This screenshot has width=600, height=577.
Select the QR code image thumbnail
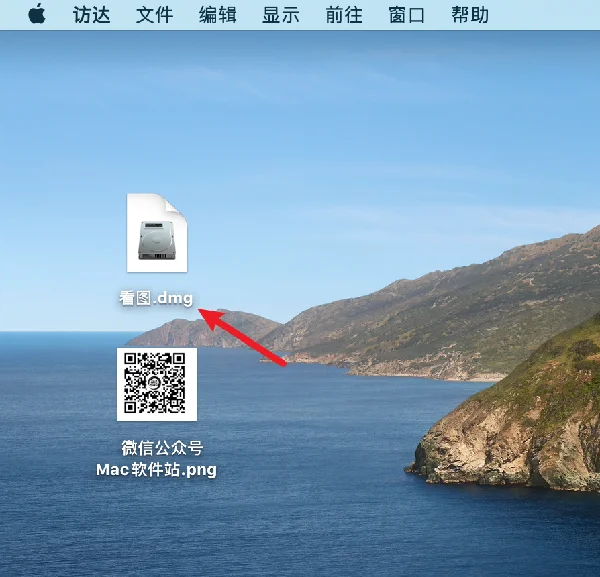coord(157,384)
